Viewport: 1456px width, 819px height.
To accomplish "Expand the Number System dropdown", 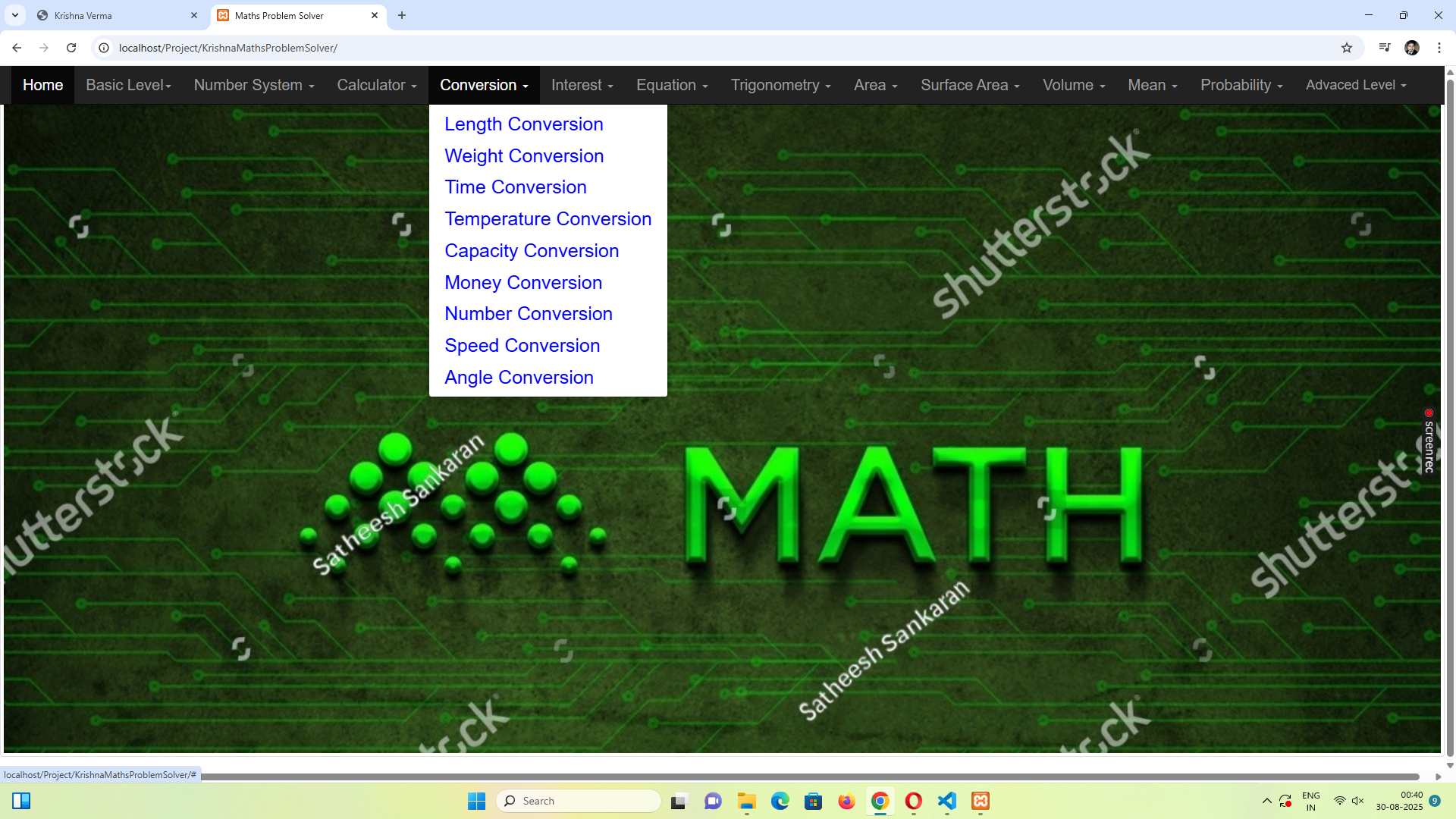I will pyautogui.click(x=254, y=85).
